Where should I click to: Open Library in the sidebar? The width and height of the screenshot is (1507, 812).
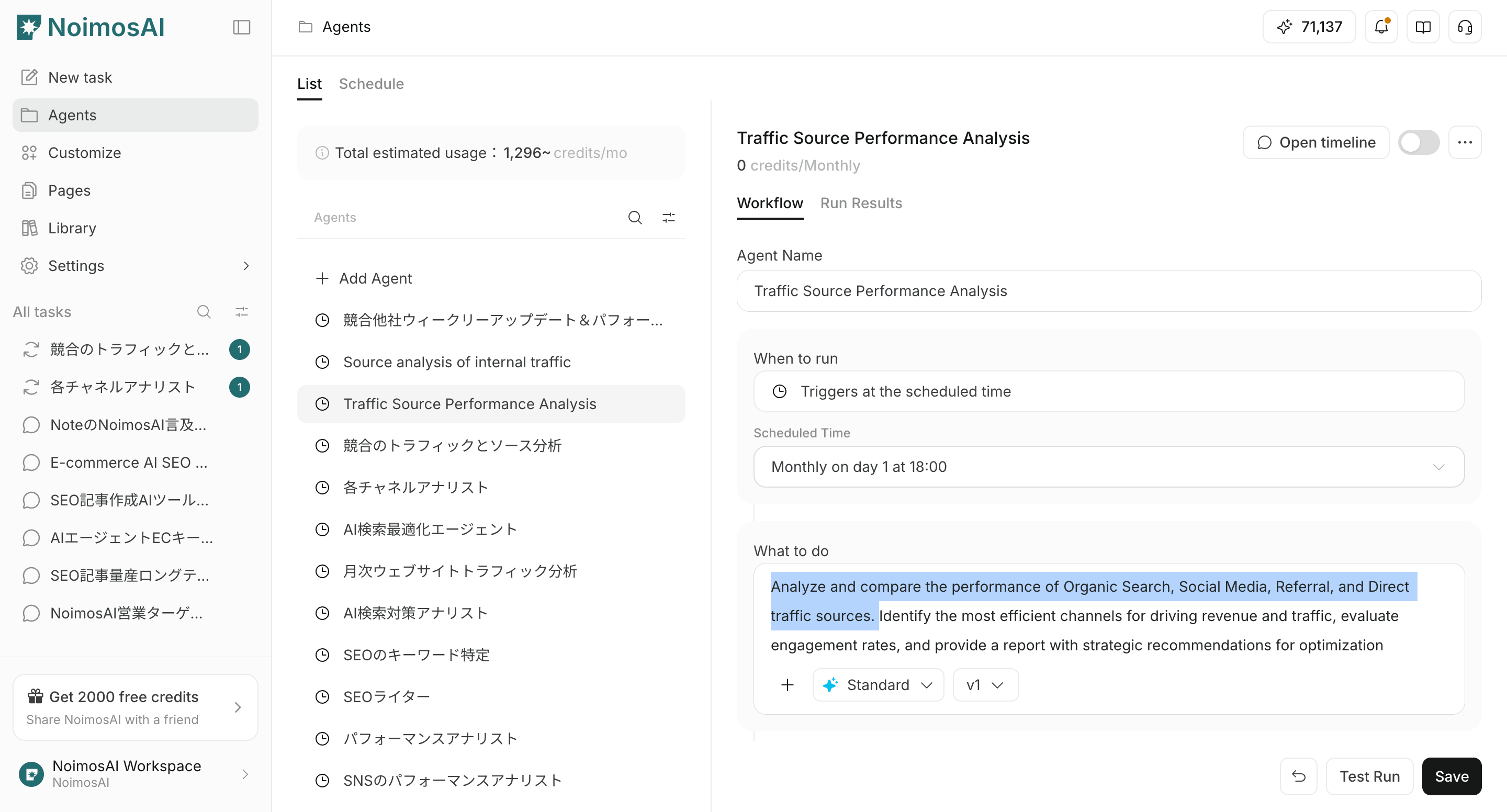click(135, 228)
